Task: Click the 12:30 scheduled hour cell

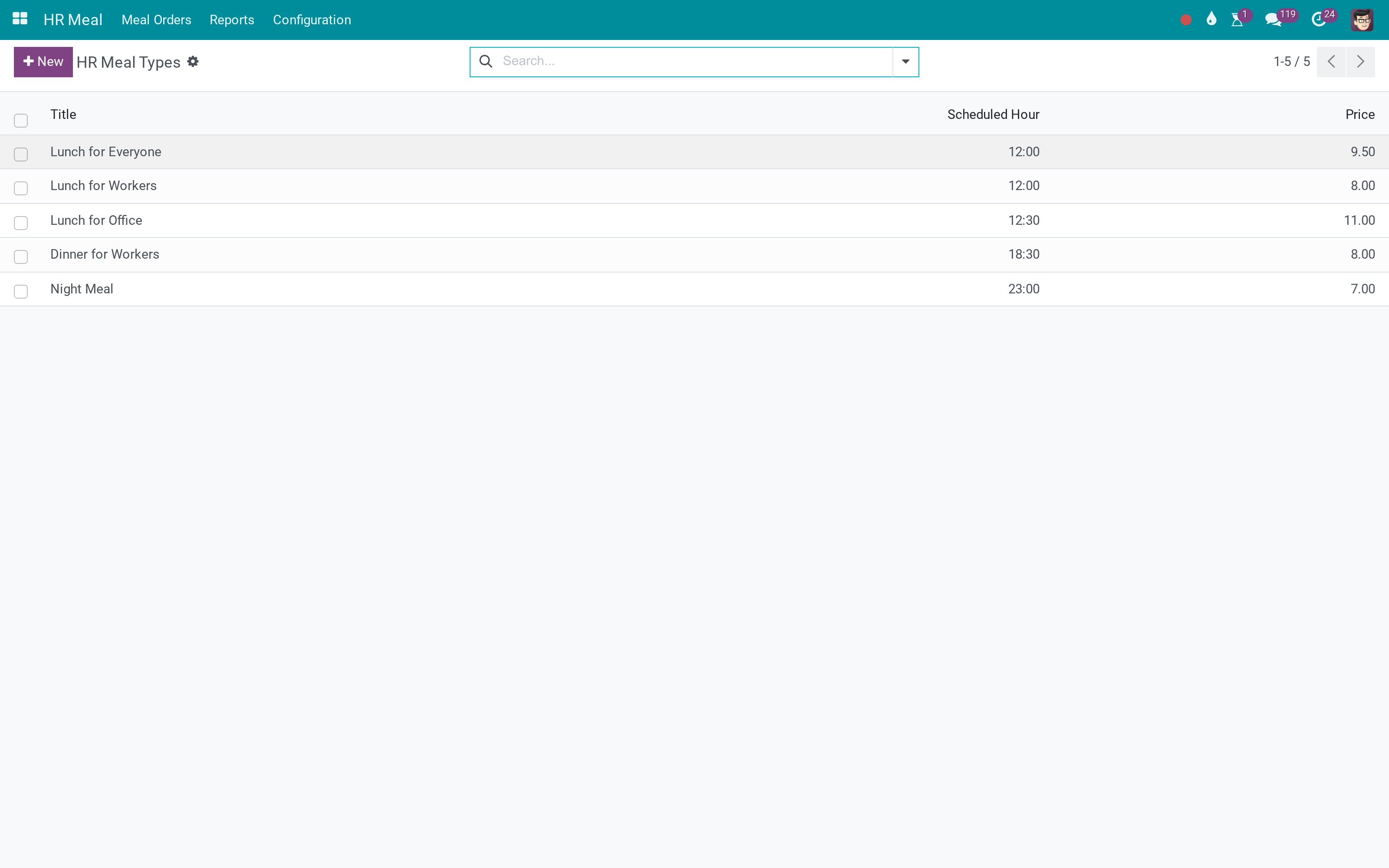Action: click(1024, 220)
